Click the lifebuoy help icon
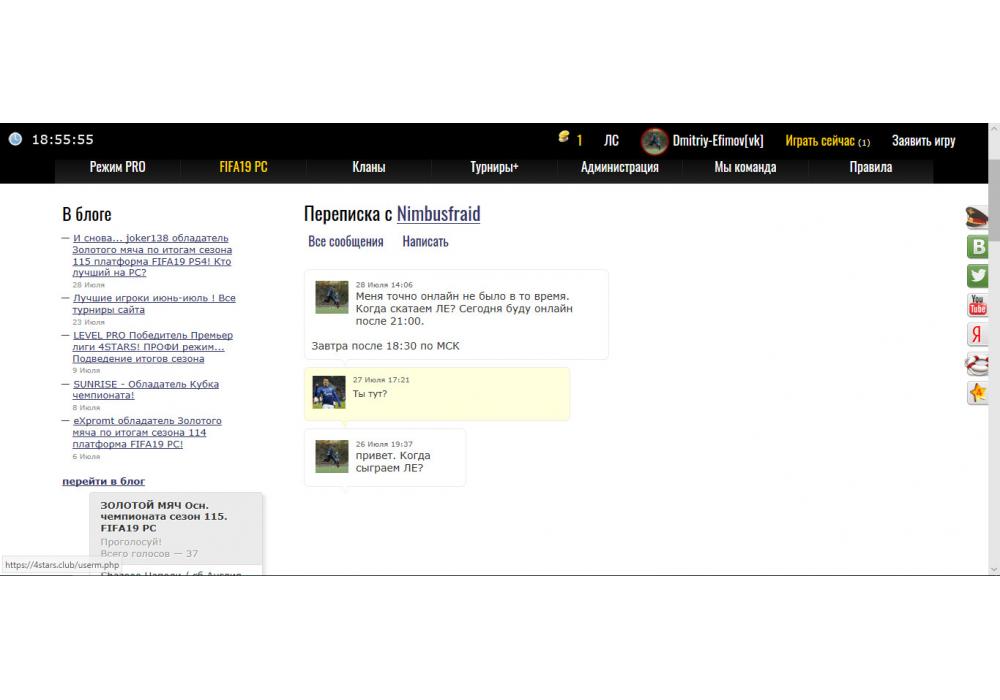This screenshot has height=700, width=1000. pos(978,364)
